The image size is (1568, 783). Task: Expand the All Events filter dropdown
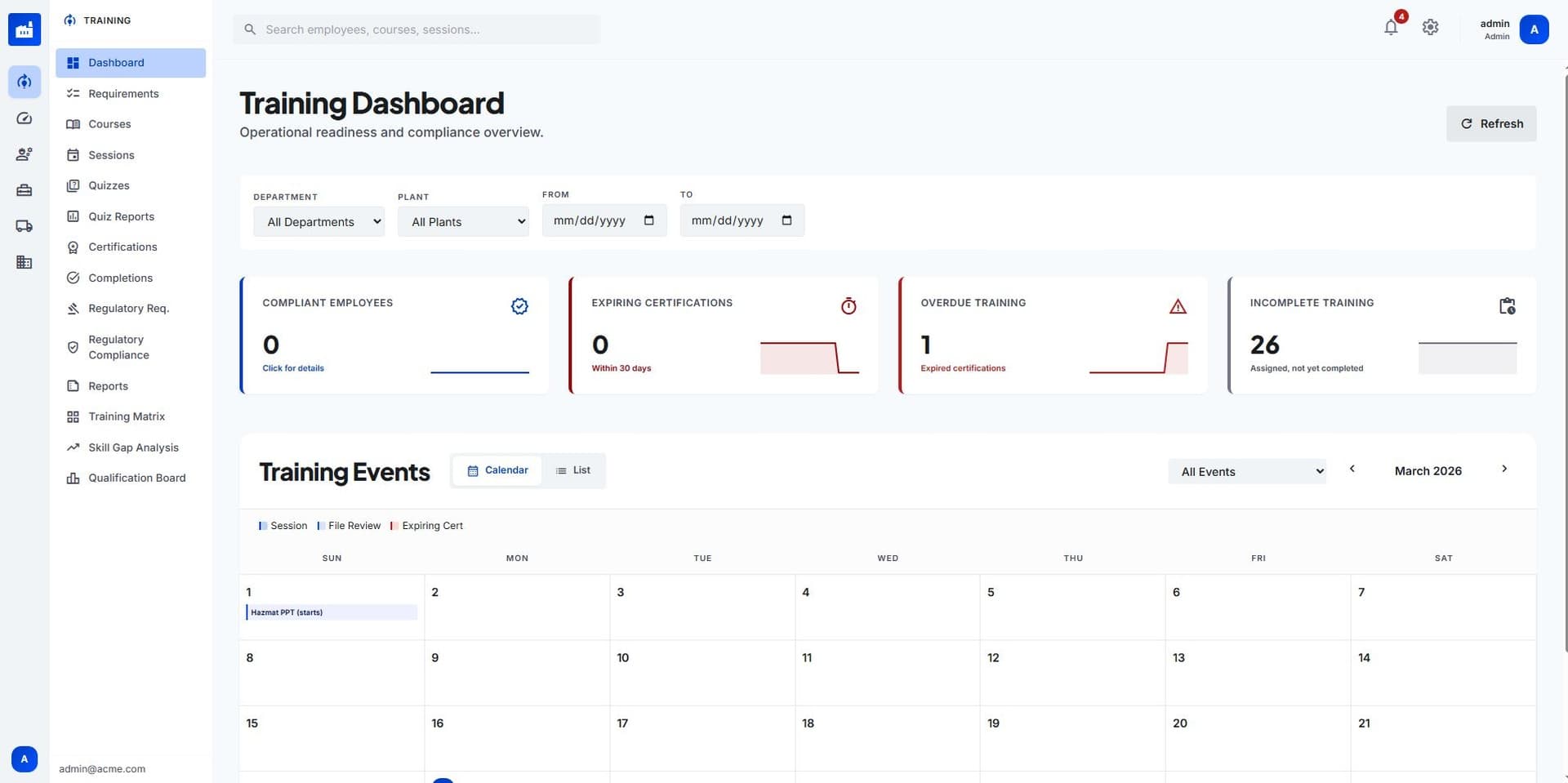tap(1247, 471)
